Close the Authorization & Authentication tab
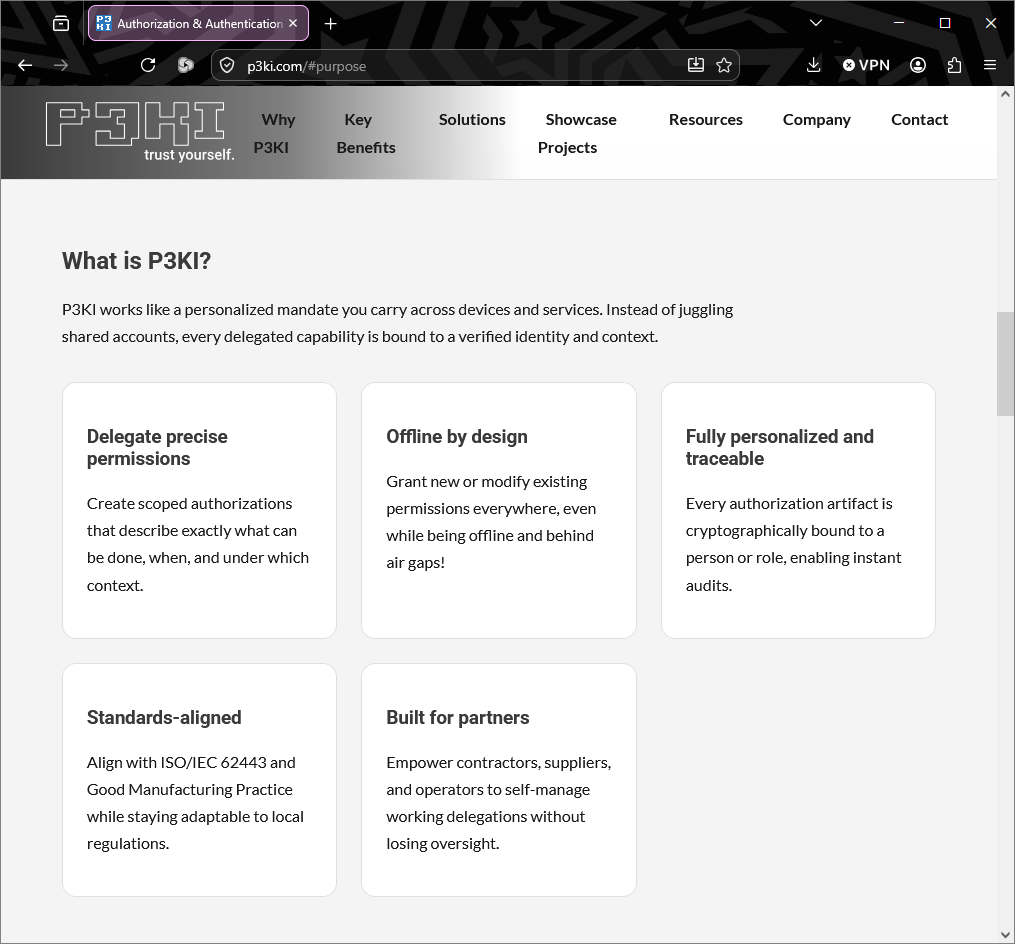Viewport: 1015px width, 944px height. (293, 23)
